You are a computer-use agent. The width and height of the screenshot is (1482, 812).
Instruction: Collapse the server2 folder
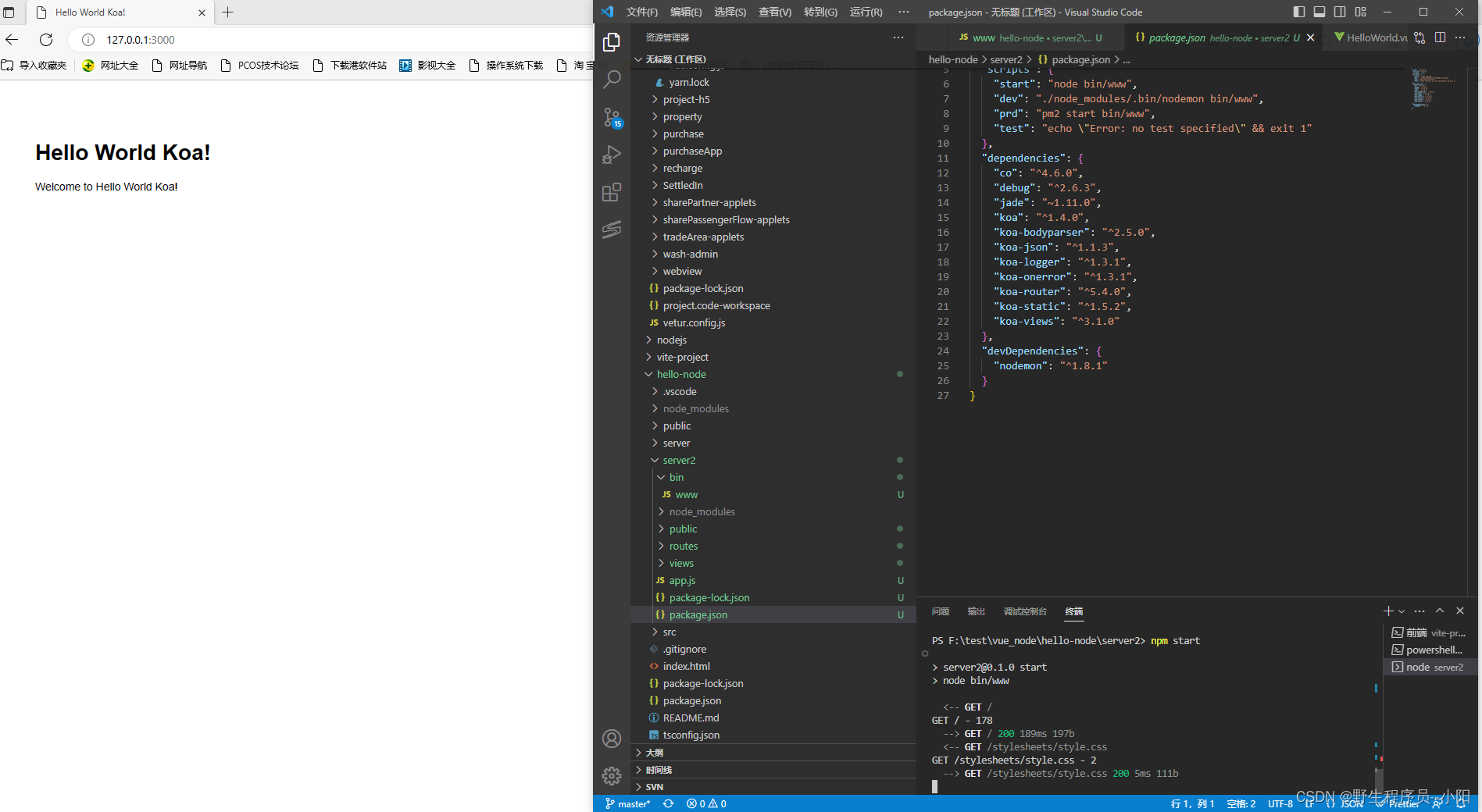click(x=679, y=461)
